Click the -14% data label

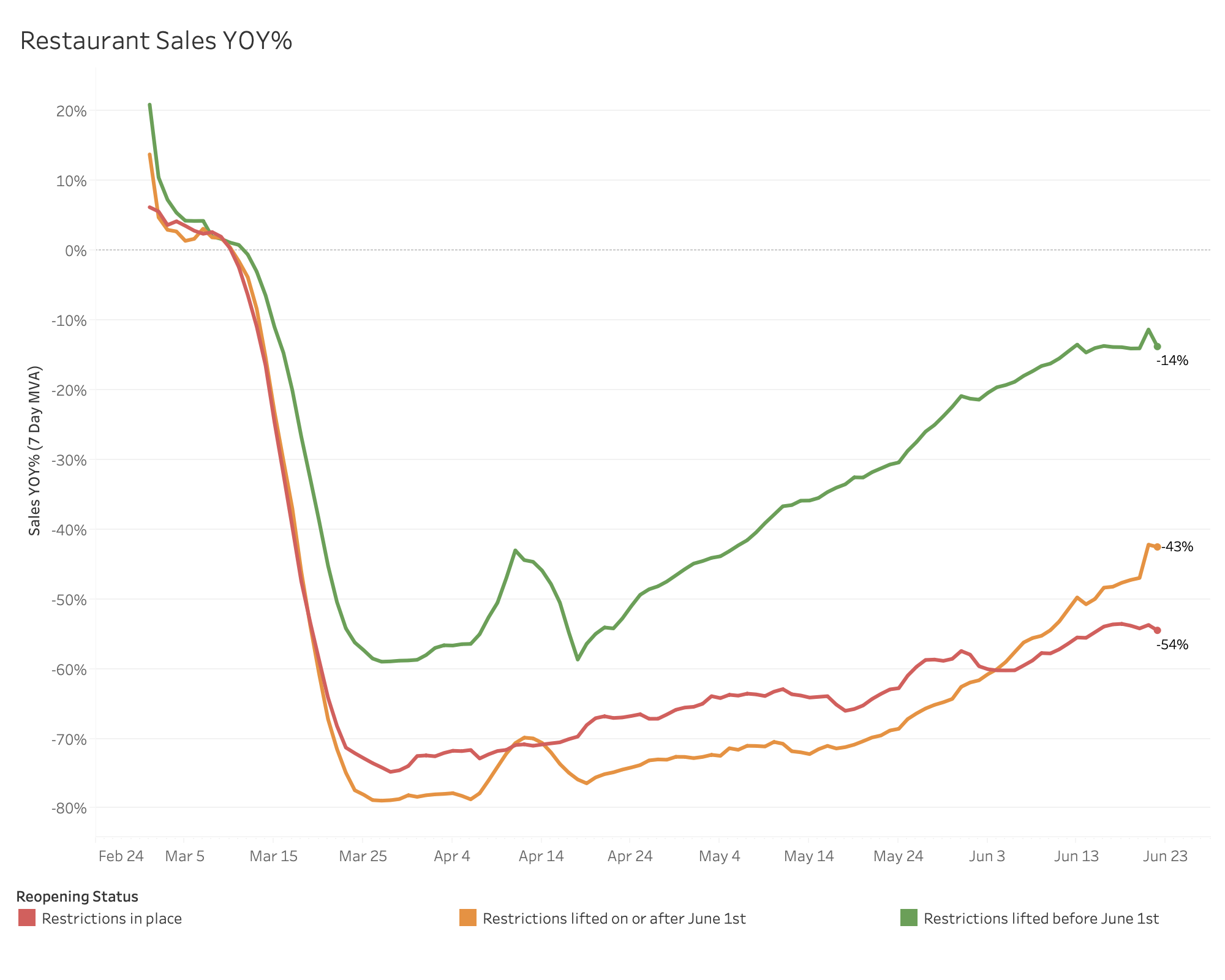(1172, 361)
